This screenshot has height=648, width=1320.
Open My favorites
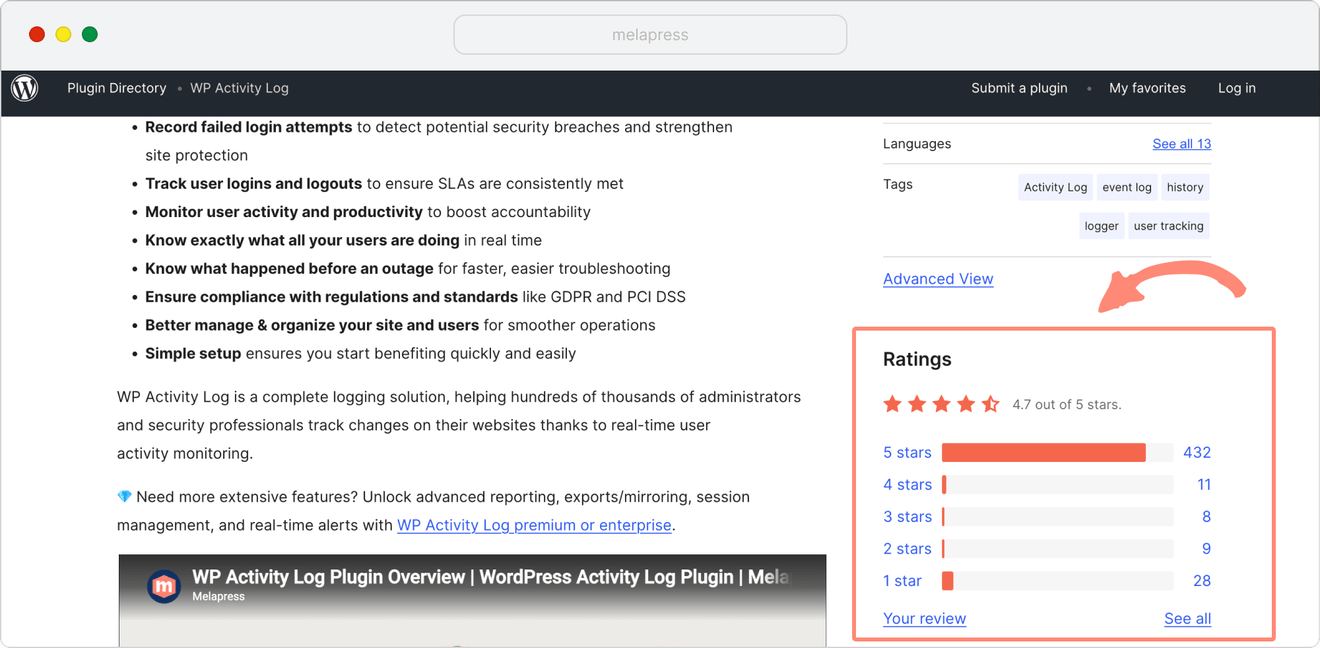click(1147, 88)
